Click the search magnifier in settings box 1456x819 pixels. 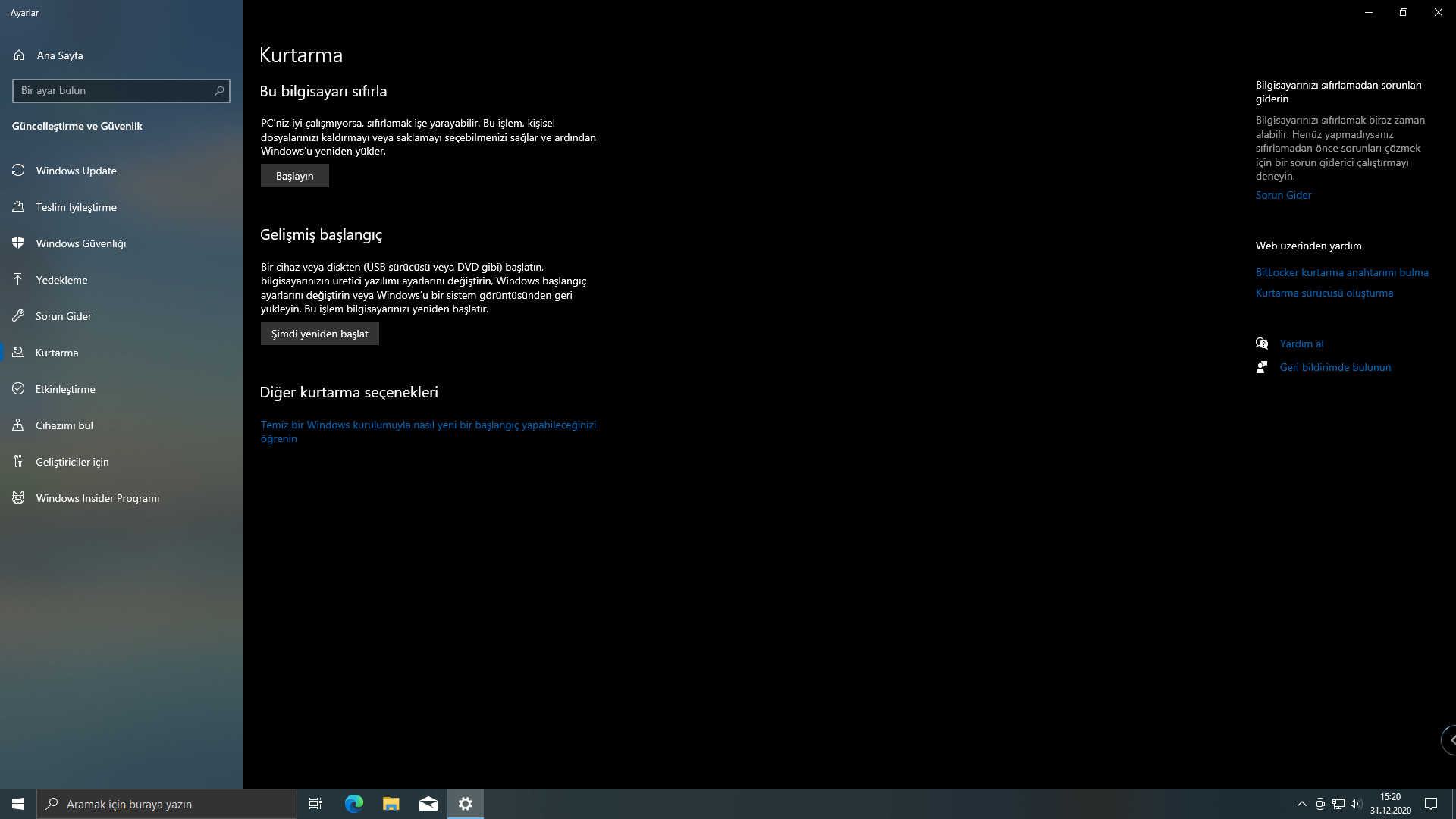(219, 91)
